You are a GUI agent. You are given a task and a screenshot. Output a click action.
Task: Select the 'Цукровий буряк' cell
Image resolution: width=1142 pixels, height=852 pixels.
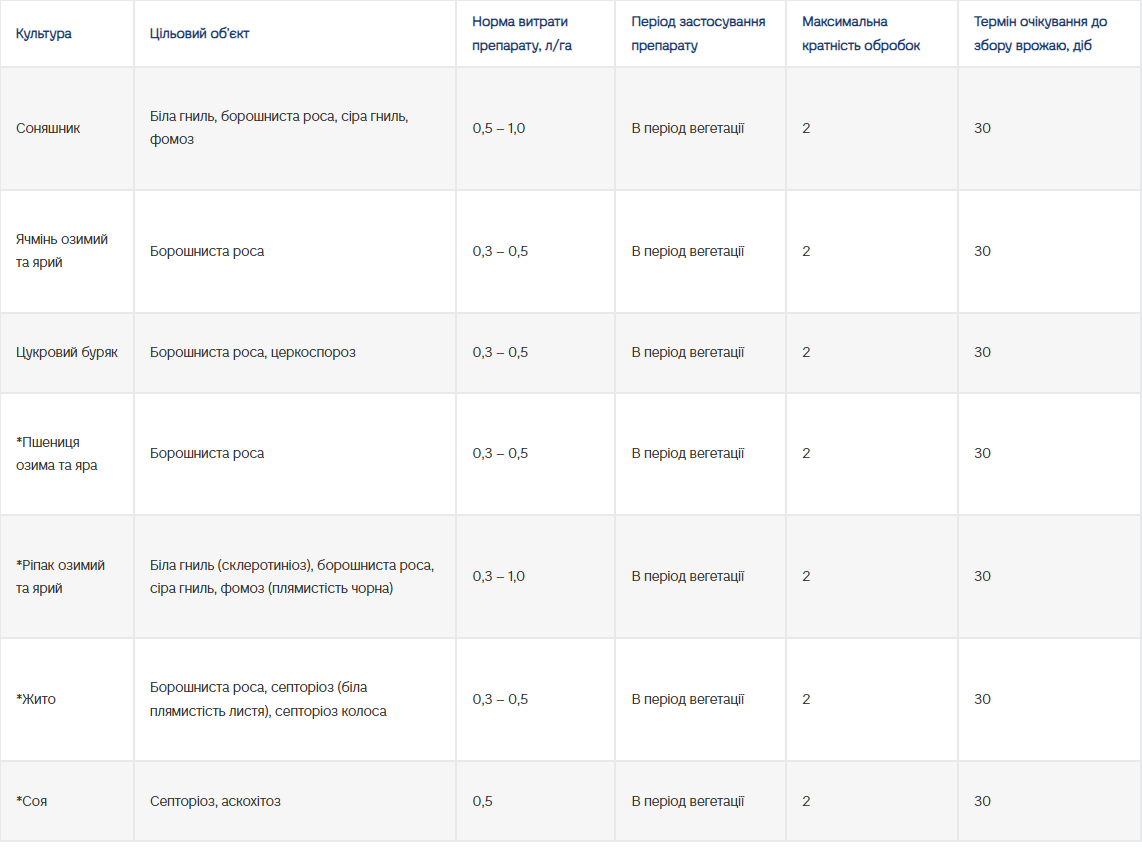(x=67, y=352)
